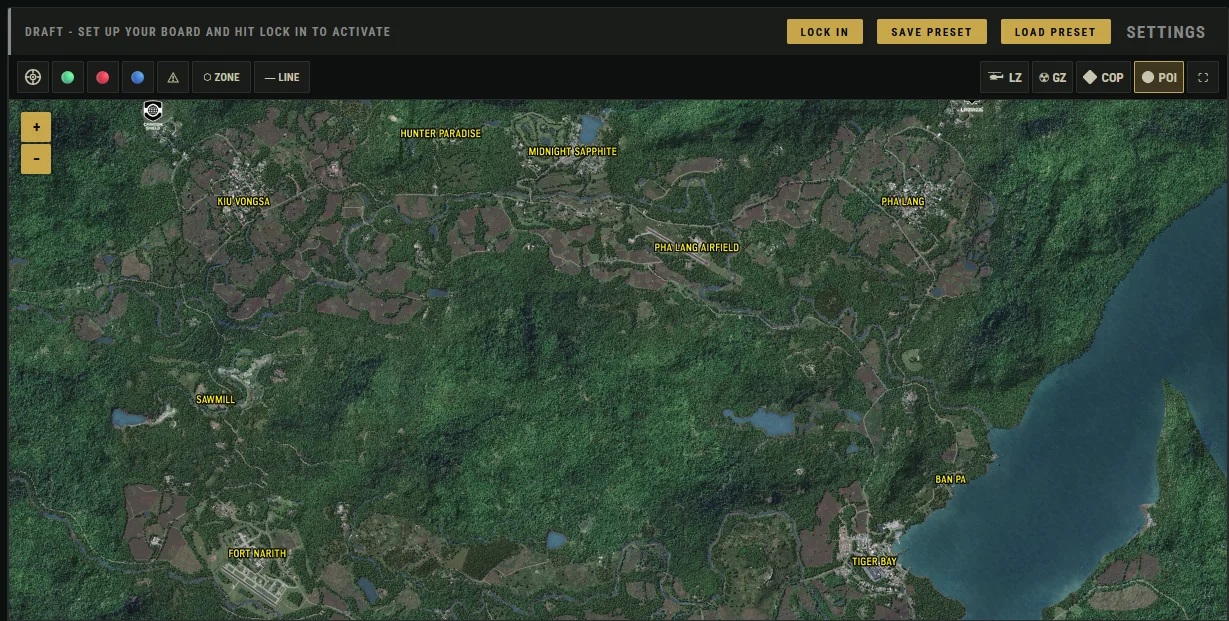Screen dimensions: 1229x621
Task: Select the HUNTER PARADISE map label
Action: point(440,133)
